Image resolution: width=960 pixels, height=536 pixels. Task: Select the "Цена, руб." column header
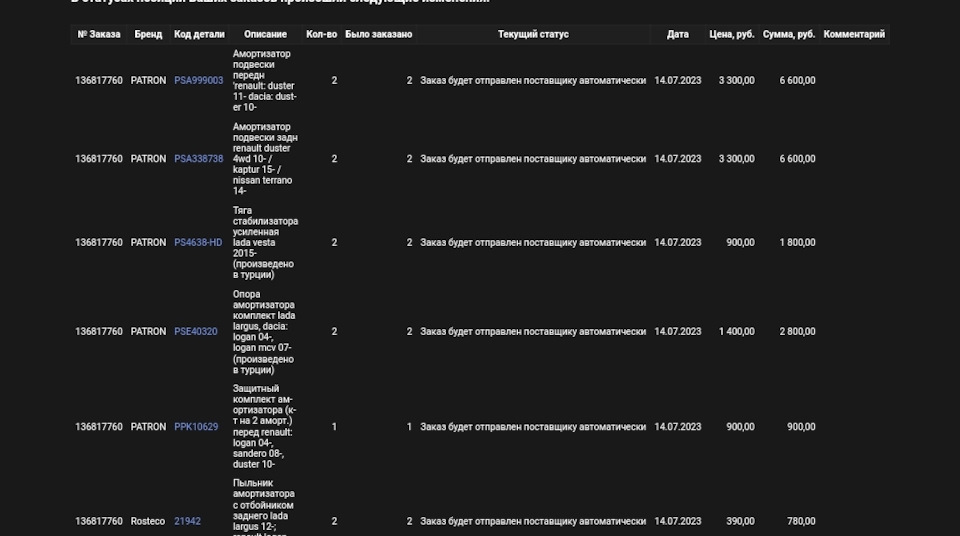(732, 34)
